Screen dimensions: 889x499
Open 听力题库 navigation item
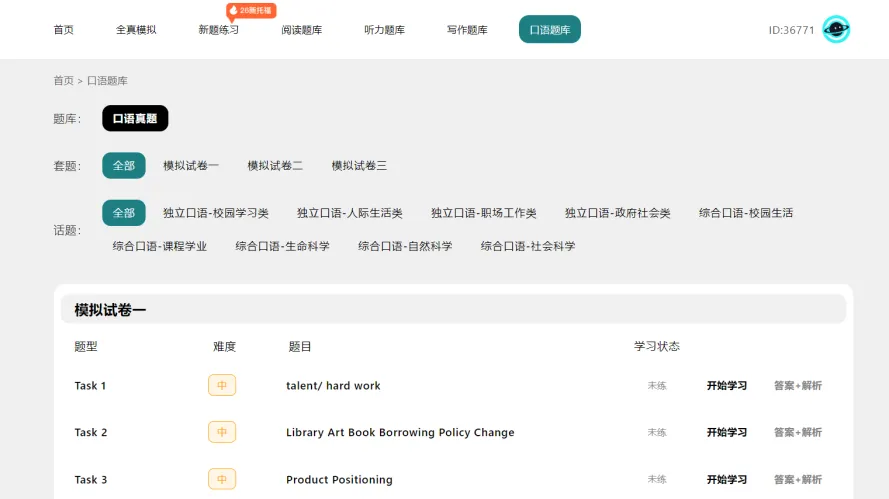tap(384, 29)
